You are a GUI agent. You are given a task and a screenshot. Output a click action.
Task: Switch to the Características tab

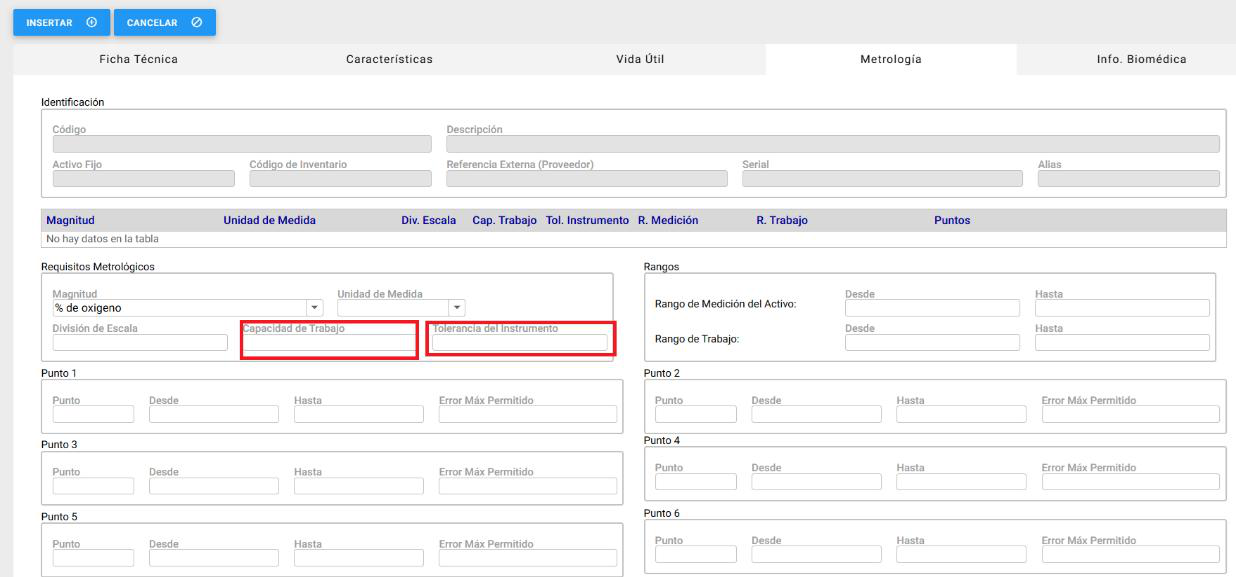point(389,59)
